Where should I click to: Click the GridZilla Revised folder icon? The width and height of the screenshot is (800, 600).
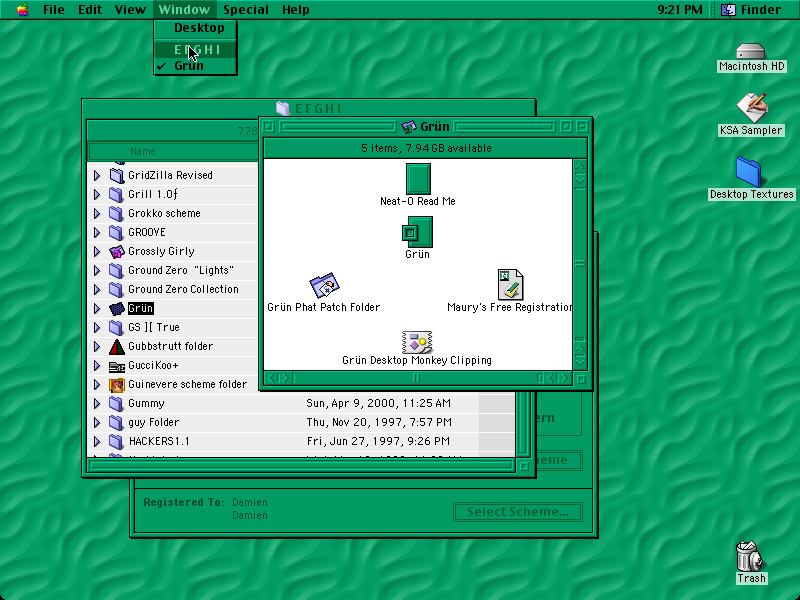coord(117,176)
